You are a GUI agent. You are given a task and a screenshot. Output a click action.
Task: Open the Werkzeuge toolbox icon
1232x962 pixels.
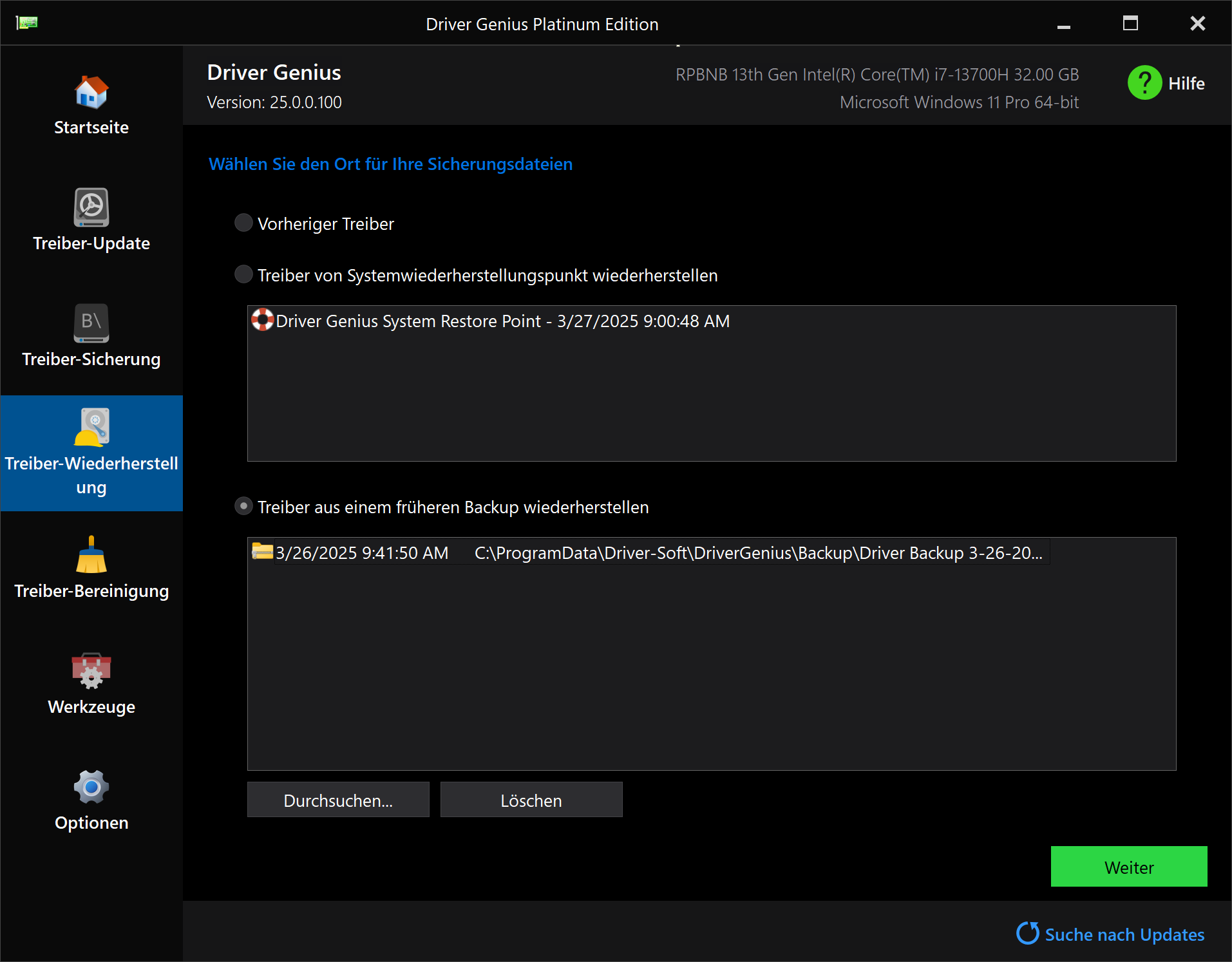(91, 671)
